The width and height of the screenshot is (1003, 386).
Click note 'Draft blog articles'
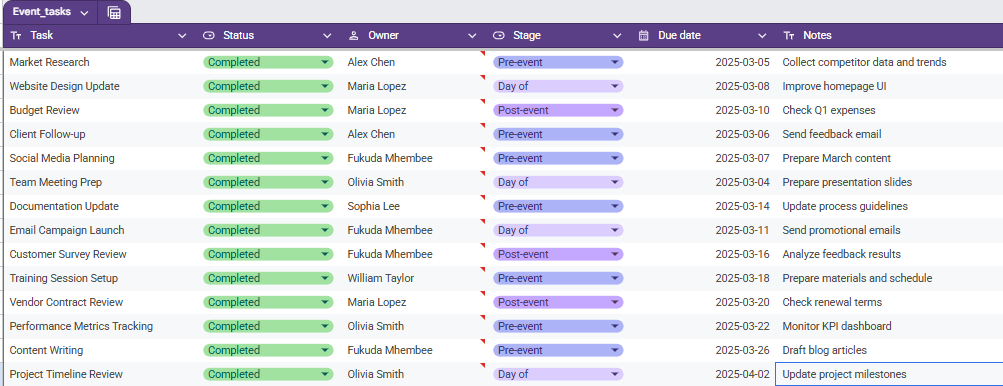click(825, 350)
